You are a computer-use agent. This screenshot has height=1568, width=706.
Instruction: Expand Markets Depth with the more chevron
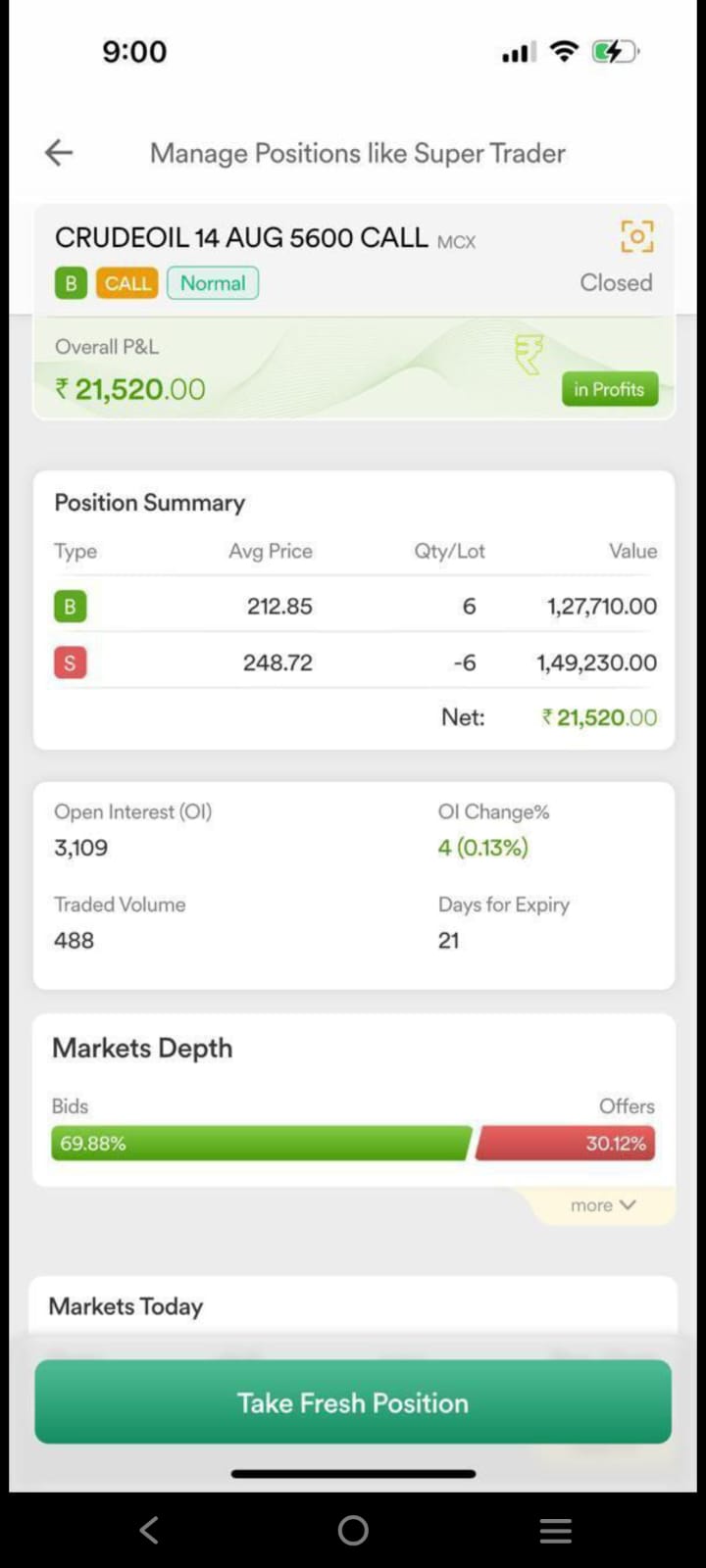(603, 1205)
